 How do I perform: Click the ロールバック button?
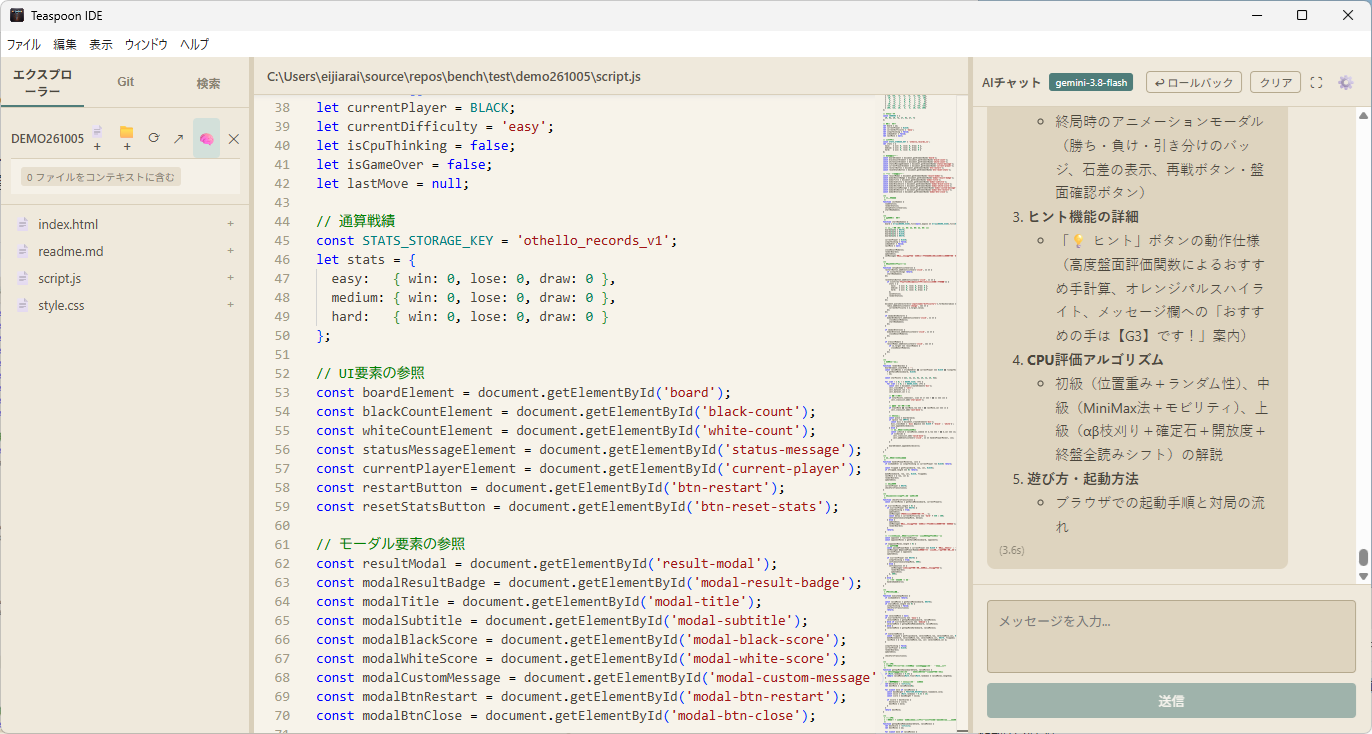coord(1194,83)
